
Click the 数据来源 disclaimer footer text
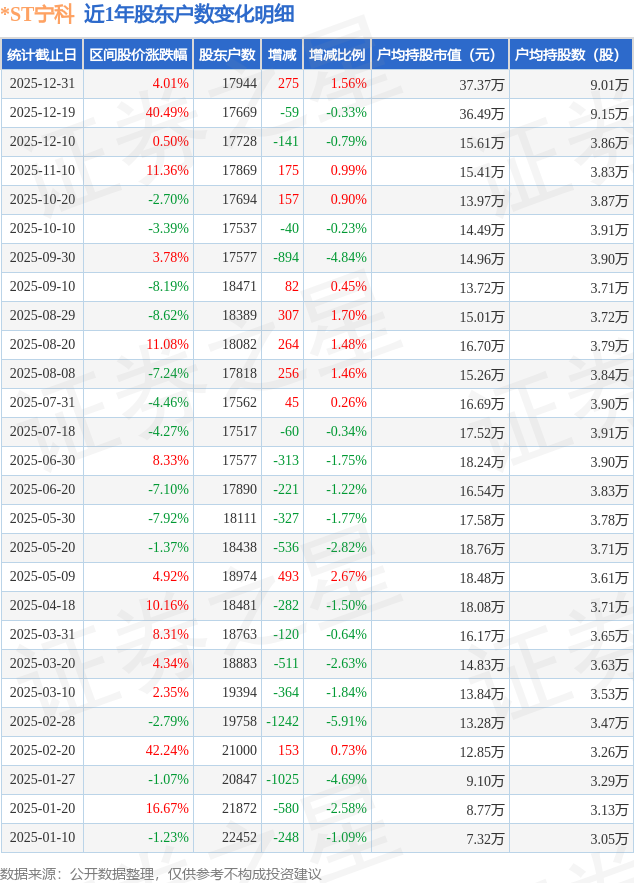[161, 873]
